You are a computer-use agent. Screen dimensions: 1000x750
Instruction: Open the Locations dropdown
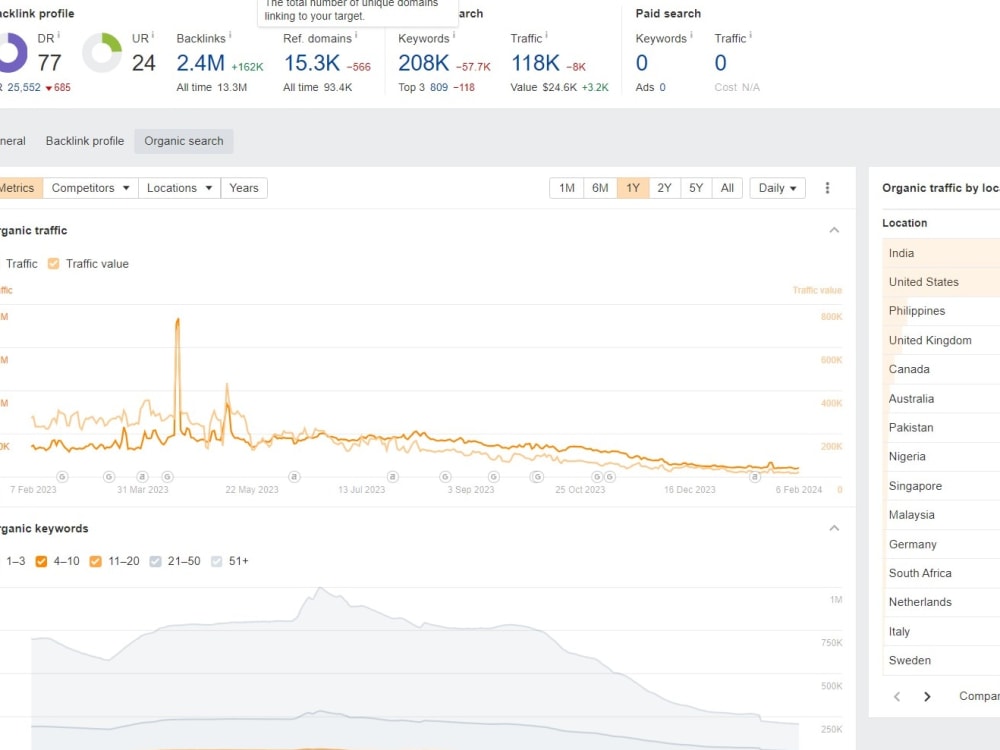tap(179, 188)
